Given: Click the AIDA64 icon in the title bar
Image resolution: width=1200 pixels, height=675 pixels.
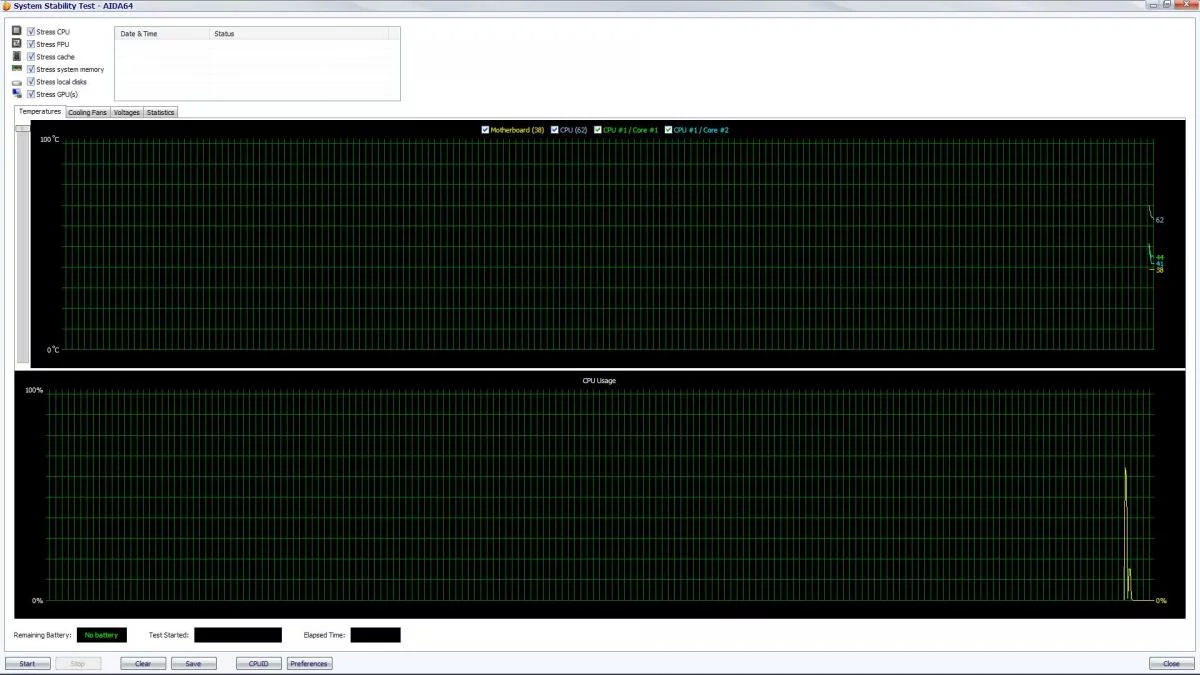Looking at the screenshot, I should pyautogui.click(x=6, y=6).
